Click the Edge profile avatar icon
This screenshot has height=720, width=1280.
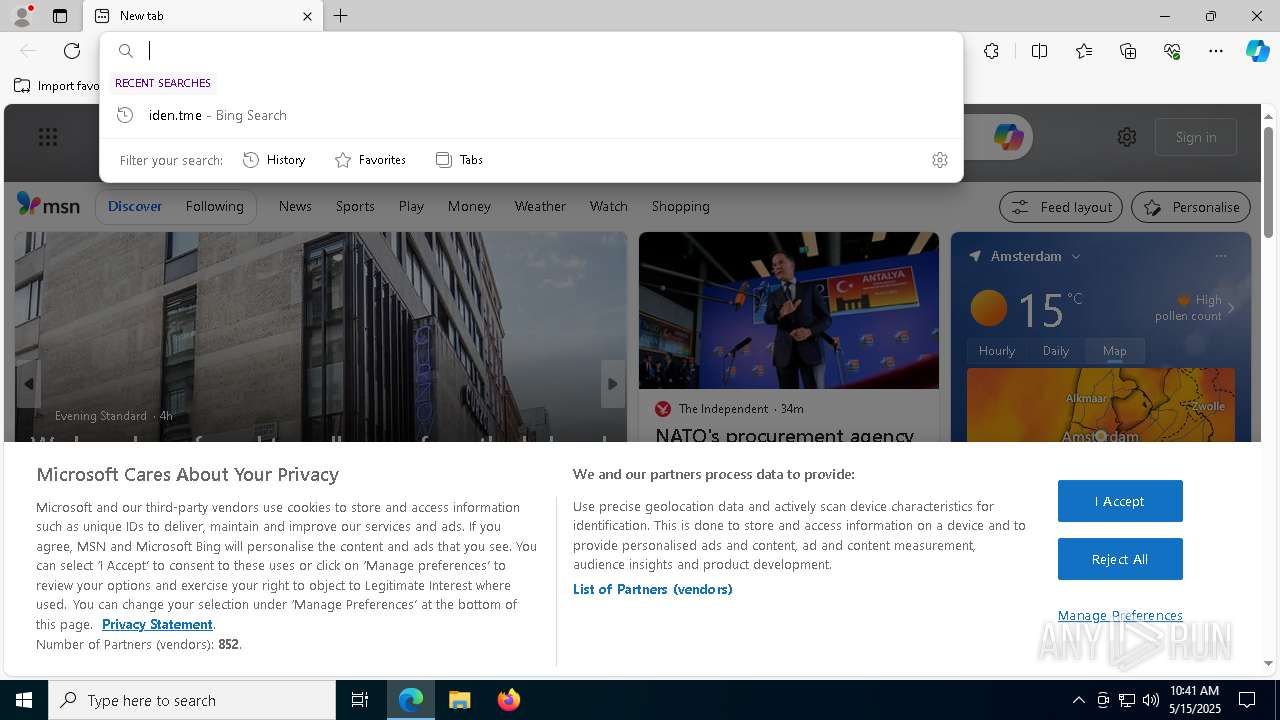(x=21, y=16)
